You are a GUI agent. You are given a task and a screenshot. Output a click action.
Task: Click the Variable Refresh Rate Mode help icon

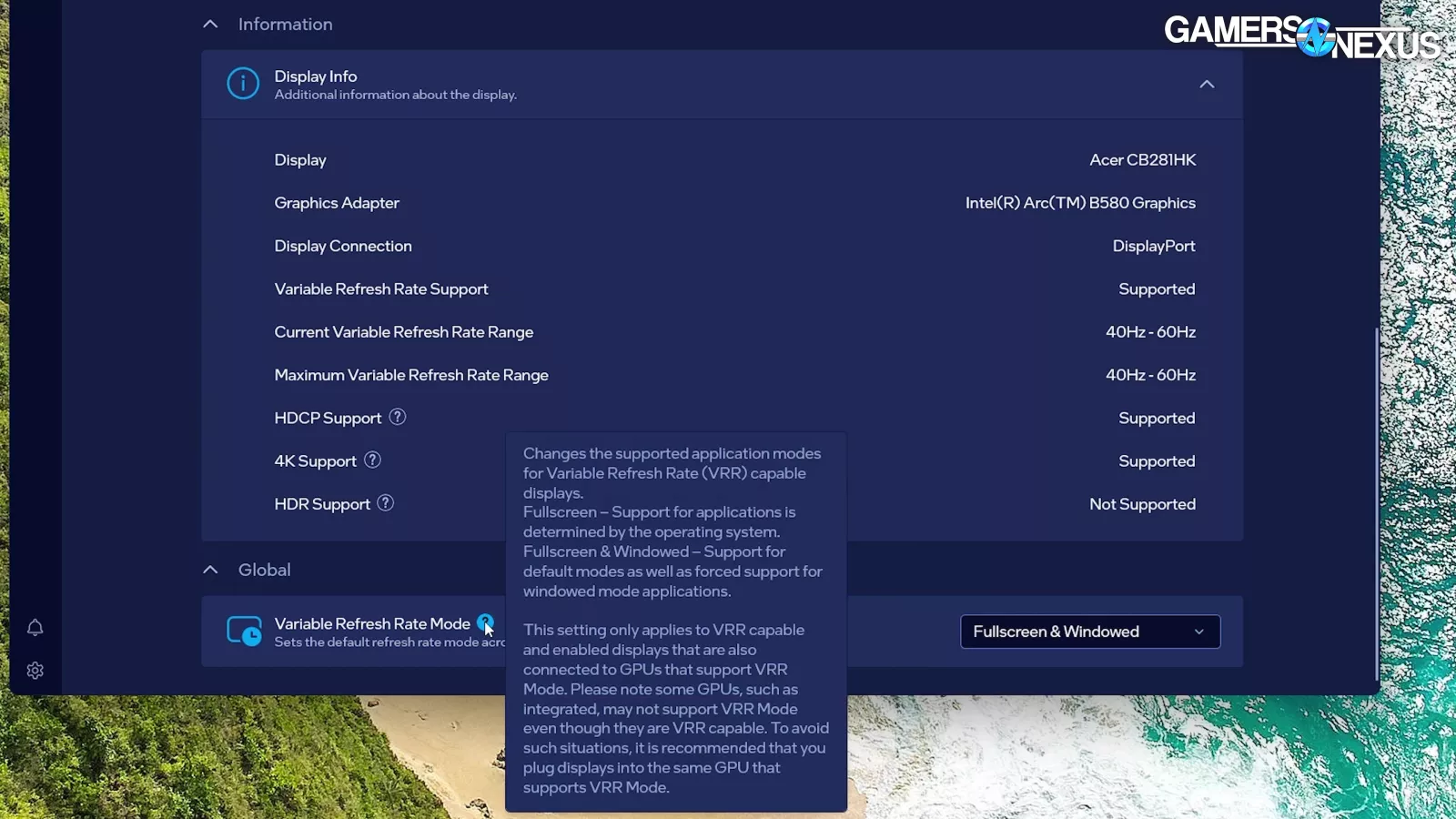pos(484,623)
